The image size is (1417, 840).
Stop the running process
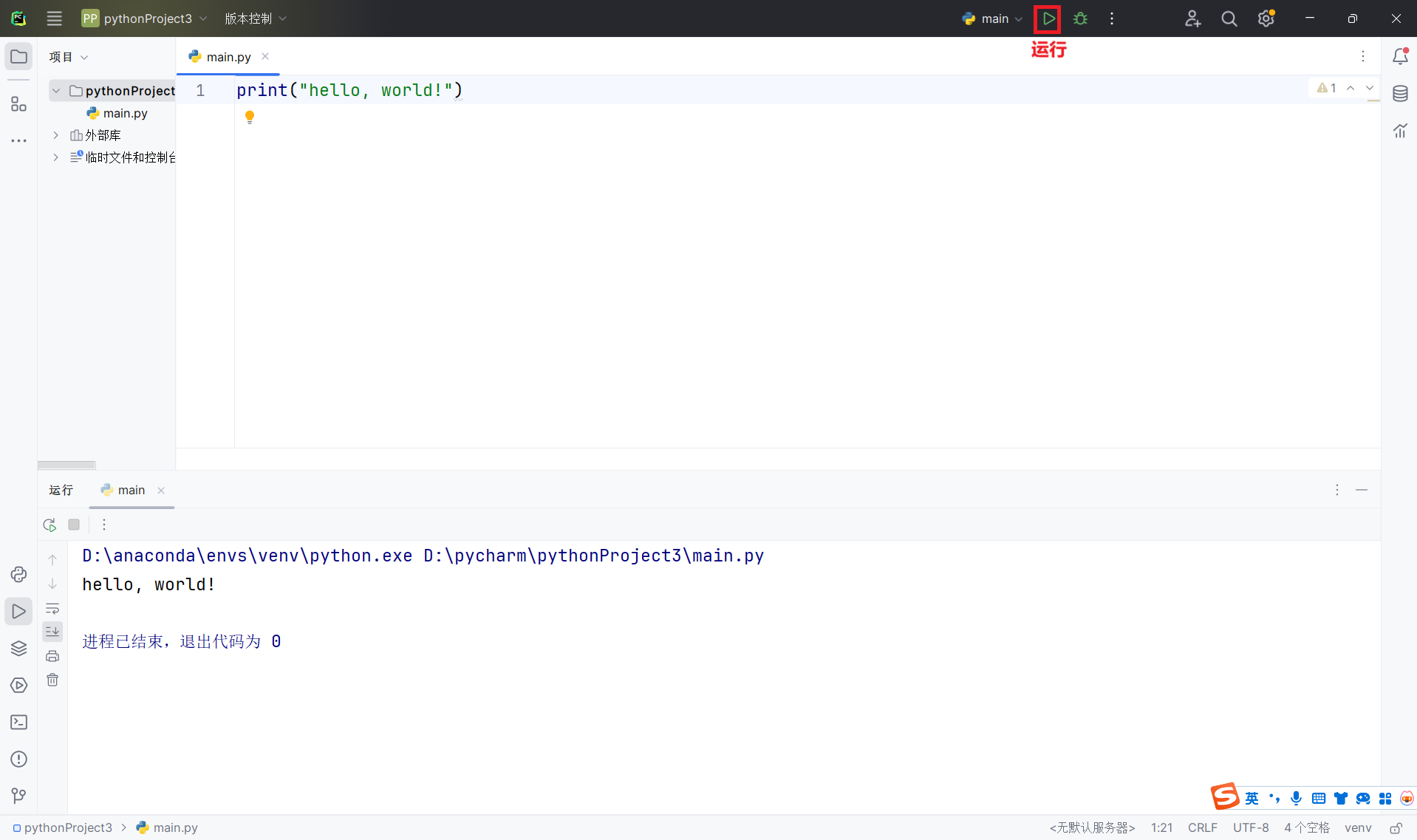(74, 525)
